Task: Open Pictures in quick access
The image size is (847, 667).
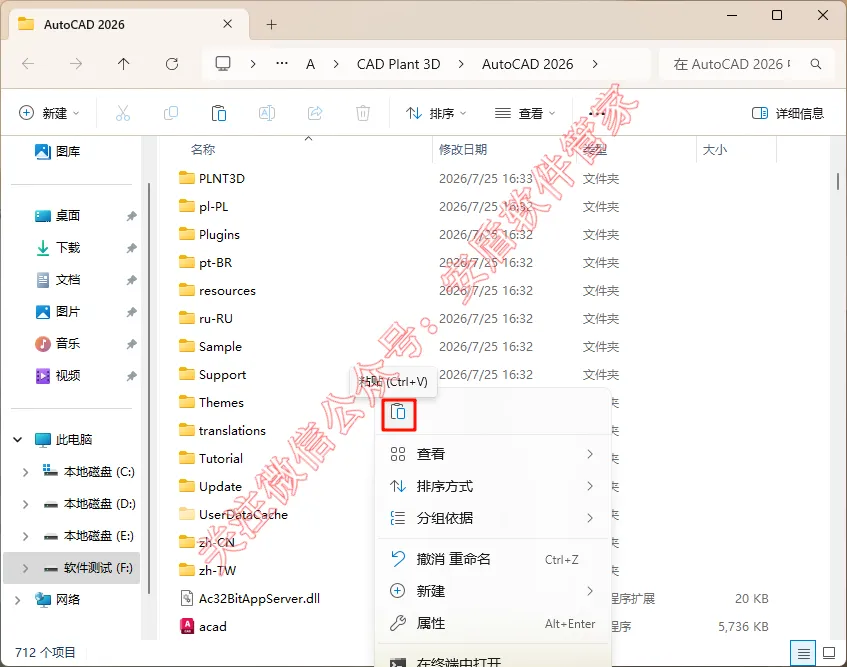Action: point(58,312)
